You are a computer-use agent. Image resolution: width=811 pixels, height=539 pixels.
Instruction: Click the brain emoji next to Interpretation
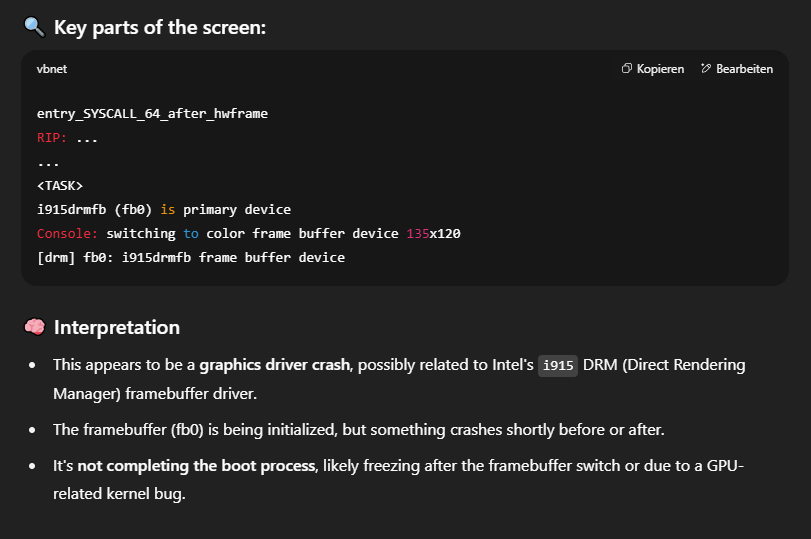click(x=35, y=327)
